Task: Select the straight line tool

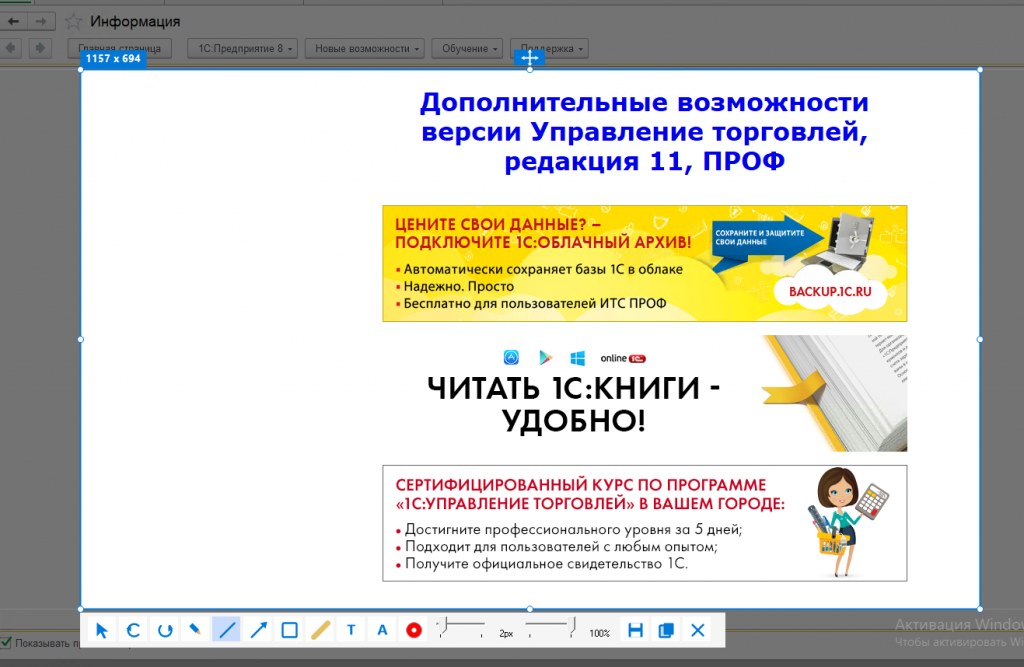Action: pos(227,630)
